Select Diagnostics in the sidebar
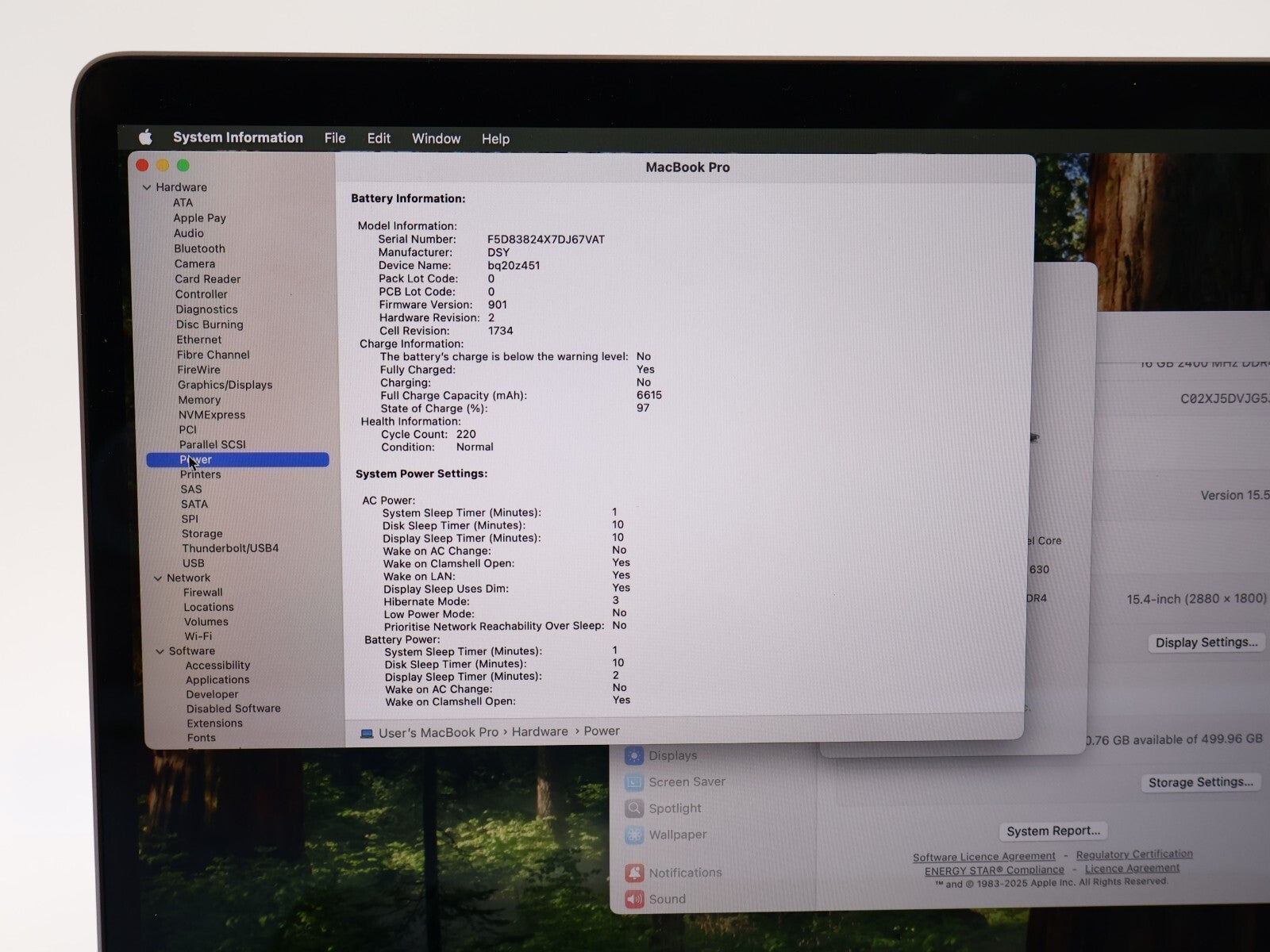 [206, 309]
